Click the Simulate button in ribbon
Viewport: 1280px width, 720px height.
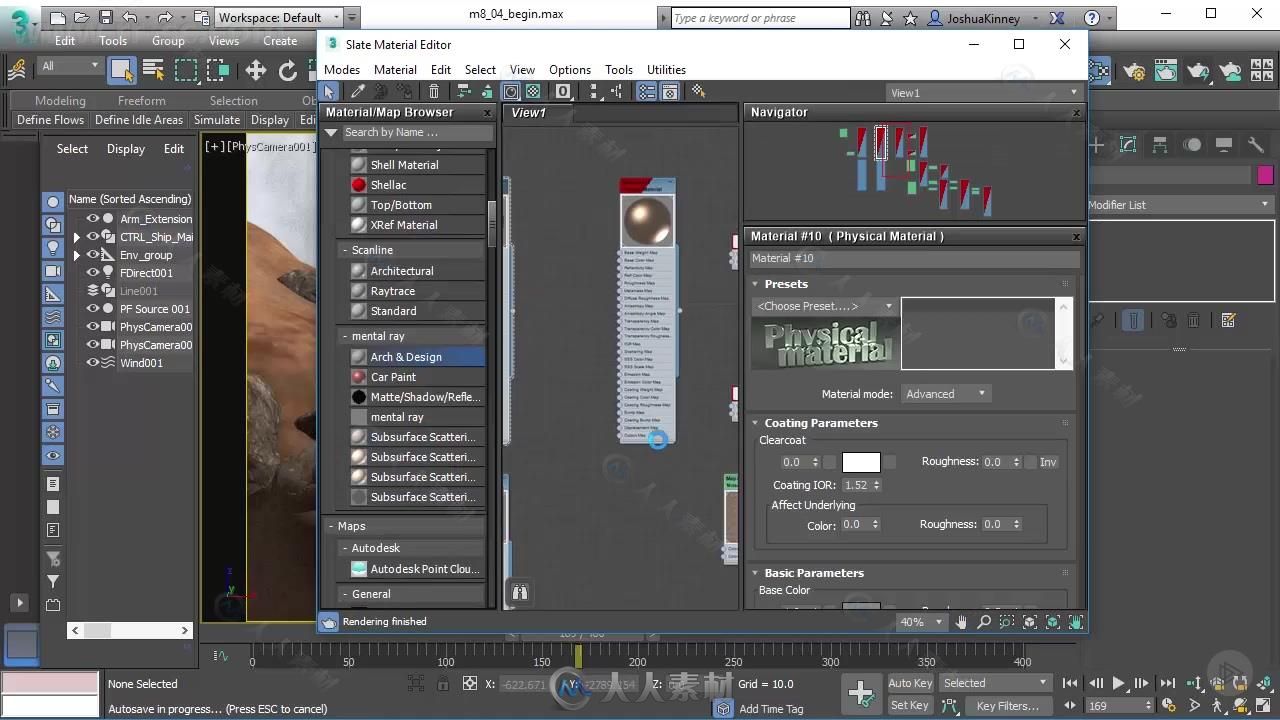point(217,120)
